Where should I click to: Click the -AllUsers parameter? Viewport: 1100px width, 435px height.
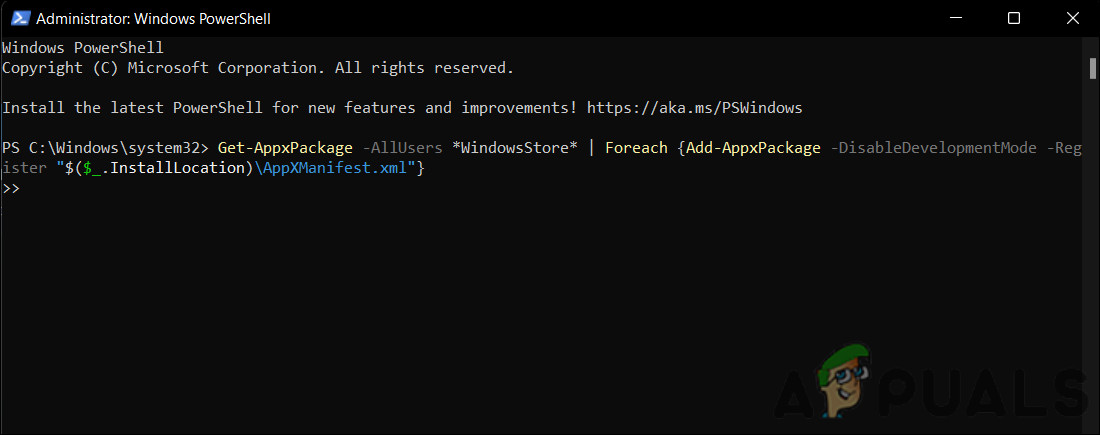[402, 147]
